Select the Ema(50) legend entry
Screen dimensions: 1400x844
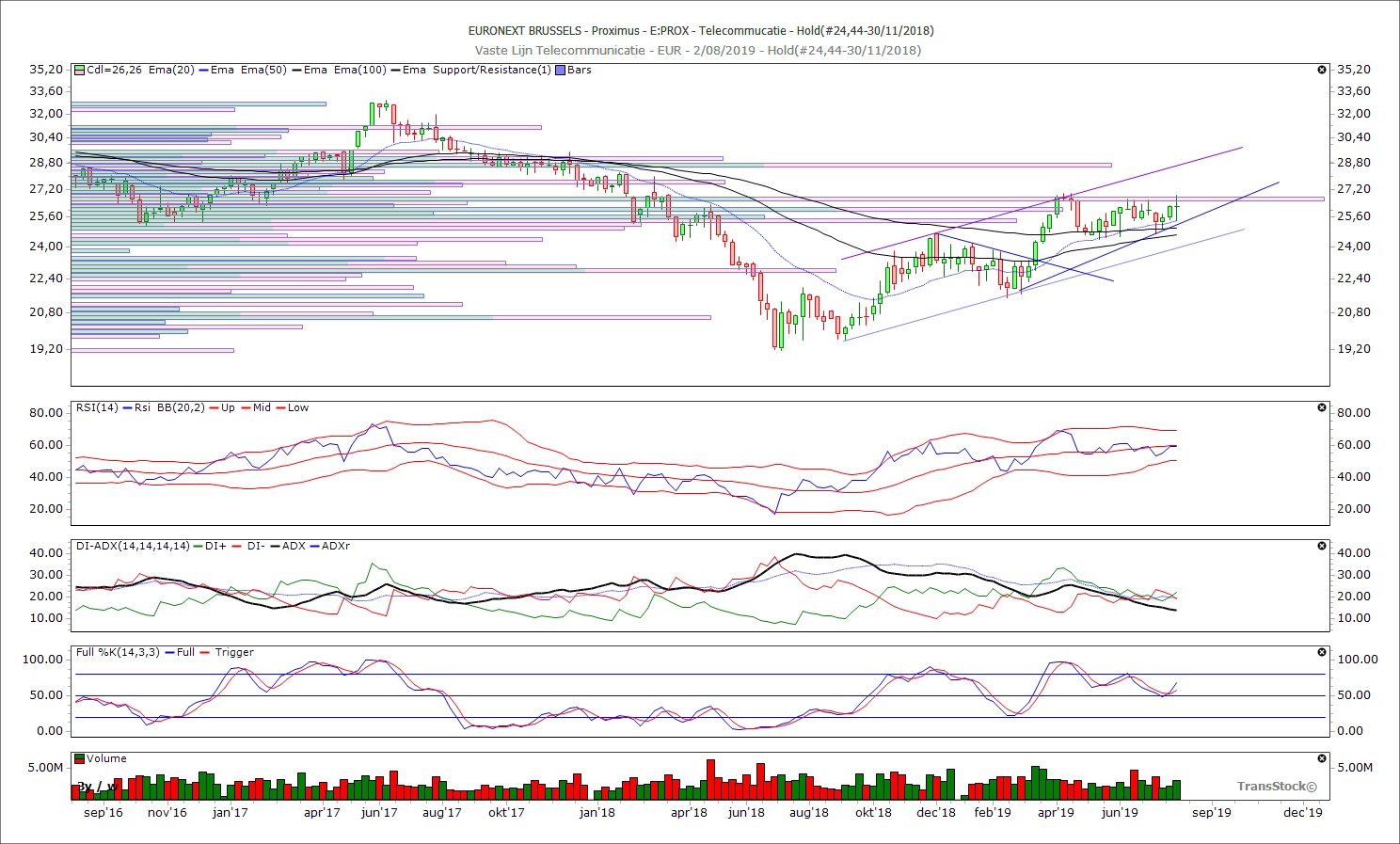click(x=264, y=70)
